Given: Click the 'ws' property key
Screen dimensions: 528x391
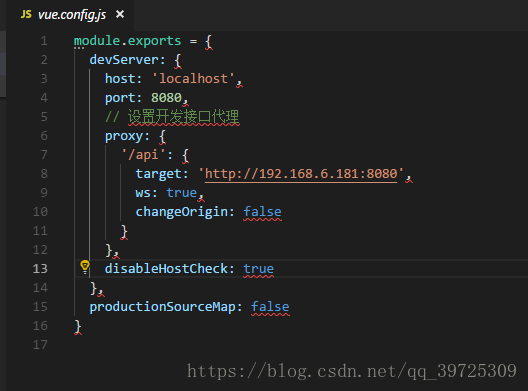Looking at the screenshot, I should click(143, 193).
